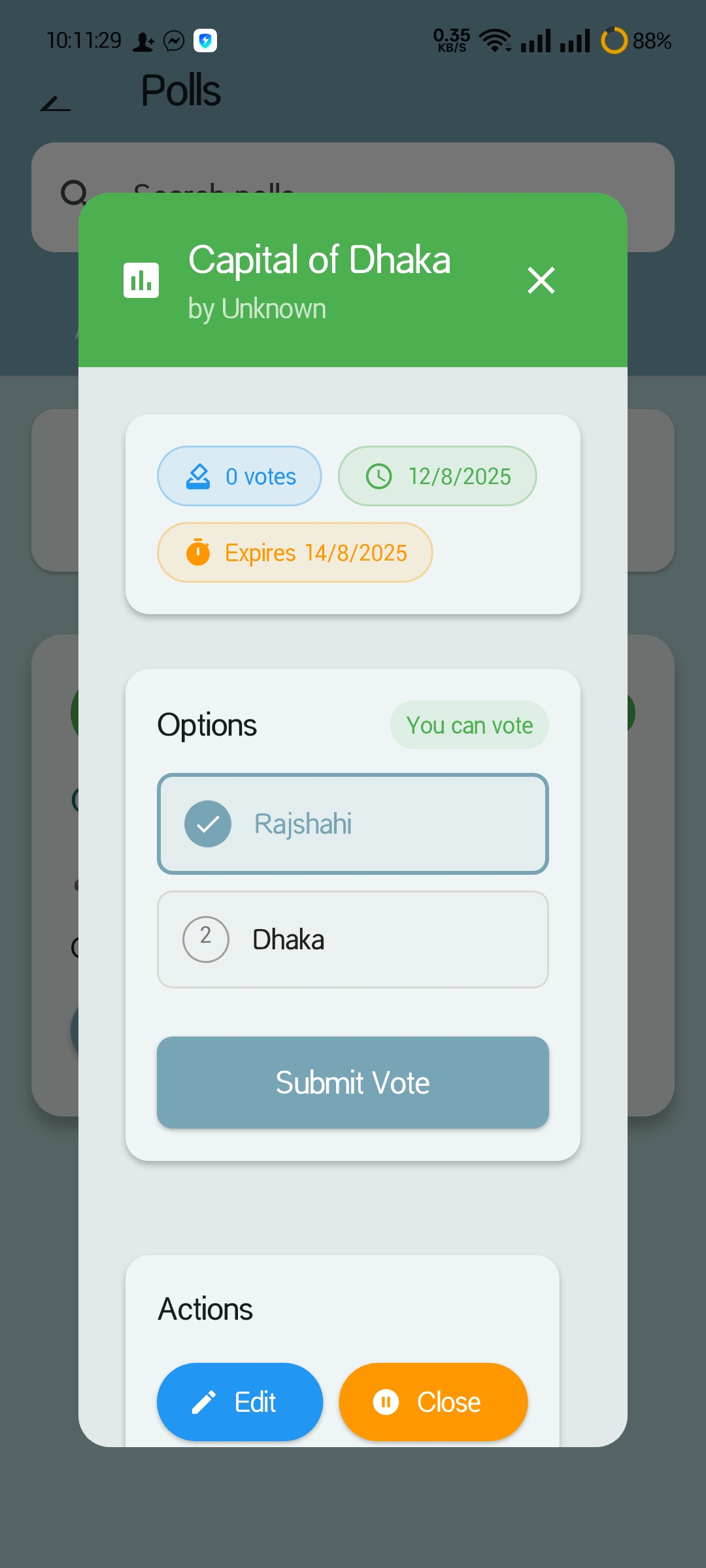Tap the ballot icon next to 0 votes

click(198, 476)
